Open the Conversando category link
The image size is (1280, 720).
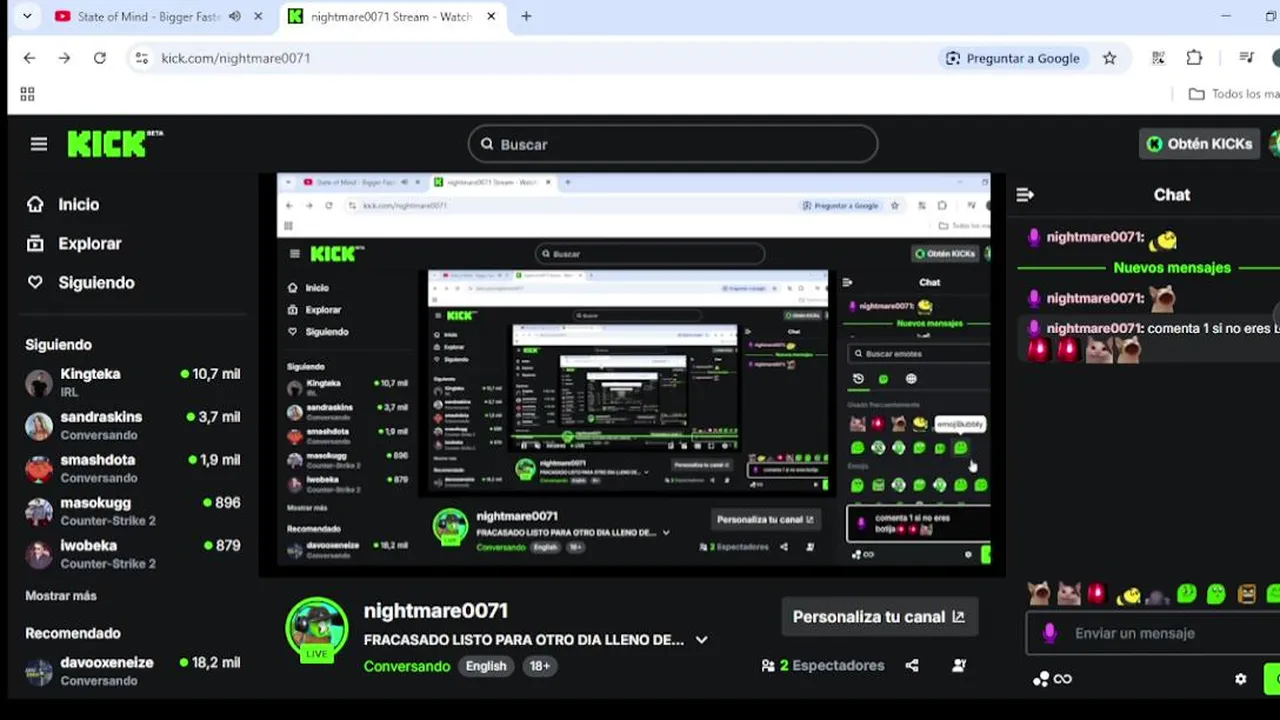(x=407, y=666)
